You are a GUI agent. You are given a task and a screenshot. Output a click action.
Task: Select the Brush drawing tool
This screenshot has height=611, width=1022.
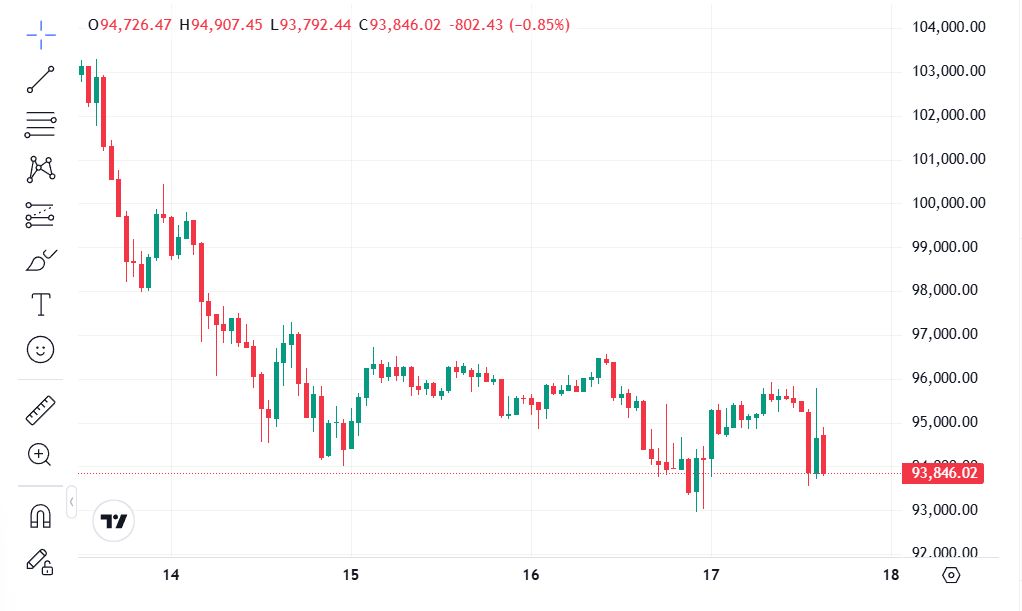click(x=40, y=260)
